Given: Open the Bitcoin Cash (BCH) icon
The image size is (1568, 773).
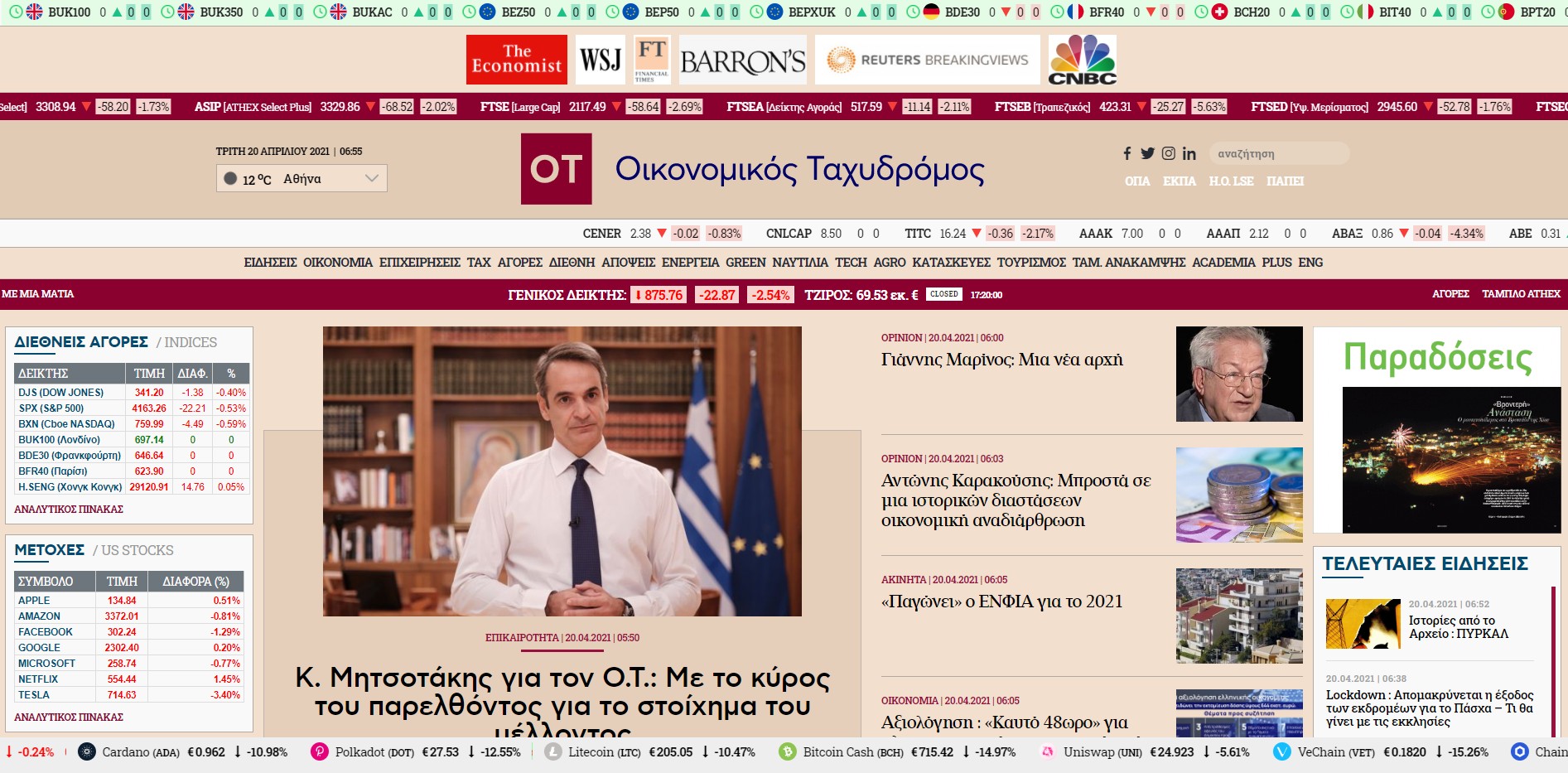Looking at the screenshot, I should (x=787, y=752).
